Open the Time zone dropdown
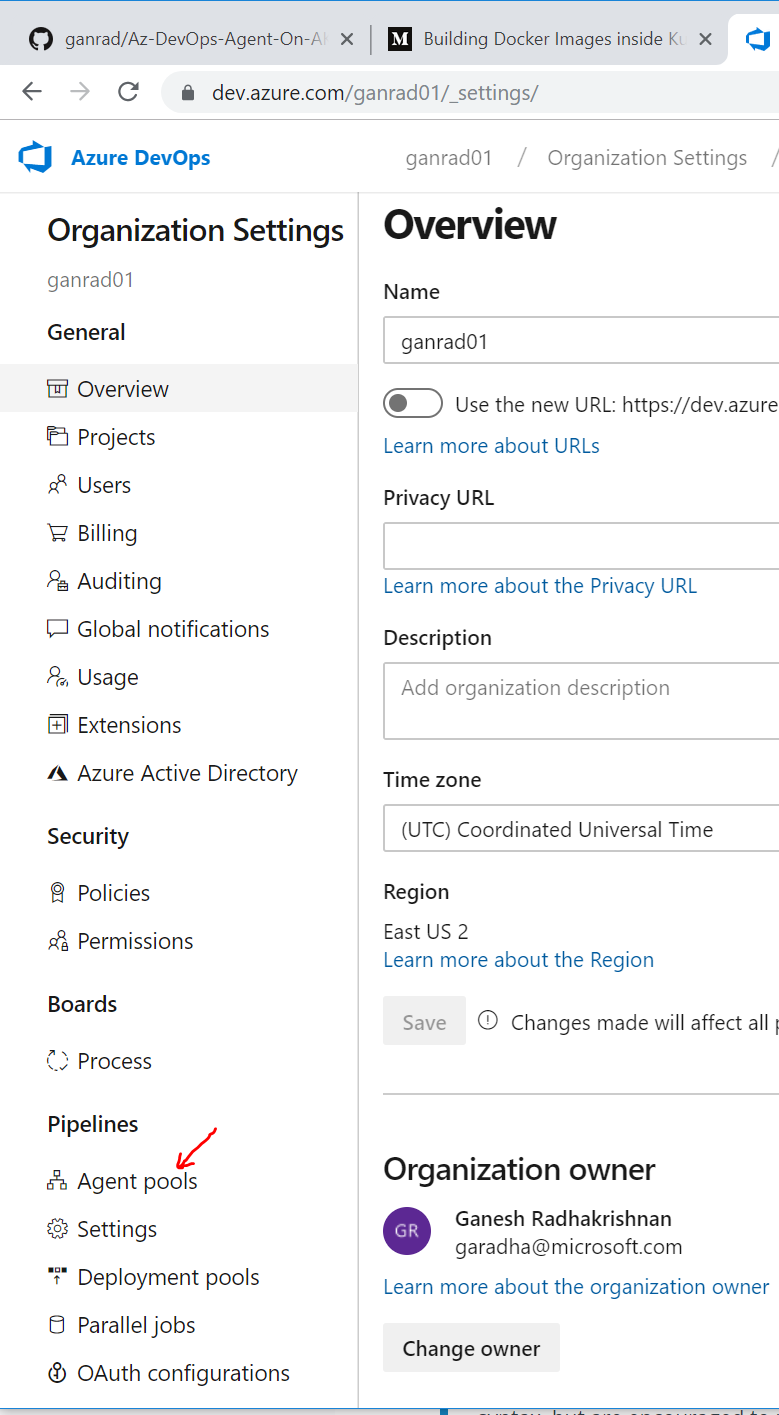779x1415 pixels. tap(580, 830)
